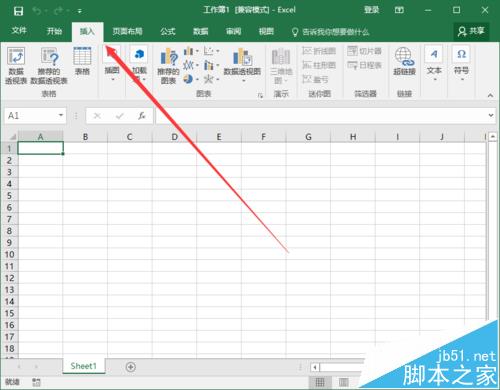The height and width of the screenshot is (390, 500).
Task: Select row 5 header
Action: pos(9,196)
